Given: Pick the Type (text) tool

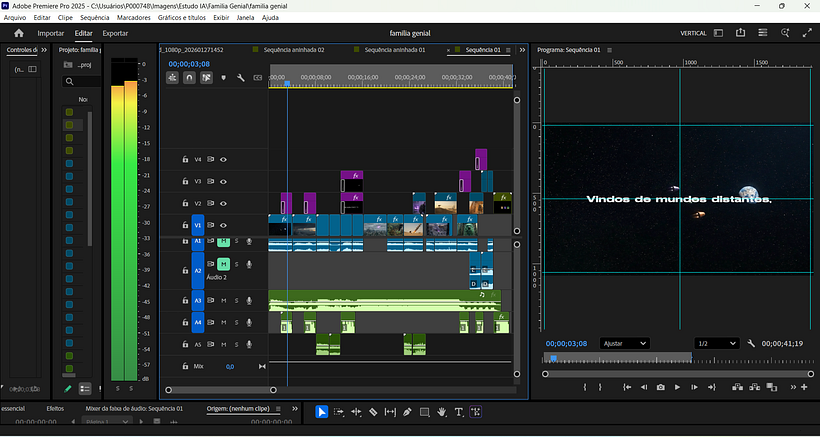Looking at the screenshot, I should [x=458, y=412].
